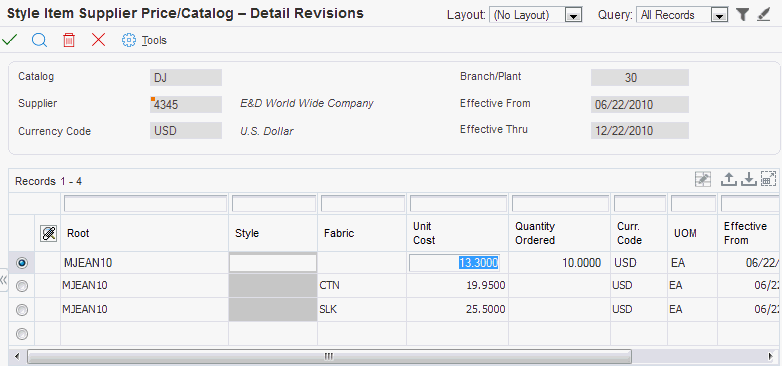Click the customize grid icon
Image resolution: width=782 pixels, height=366 pixels.
coord(703,180)
